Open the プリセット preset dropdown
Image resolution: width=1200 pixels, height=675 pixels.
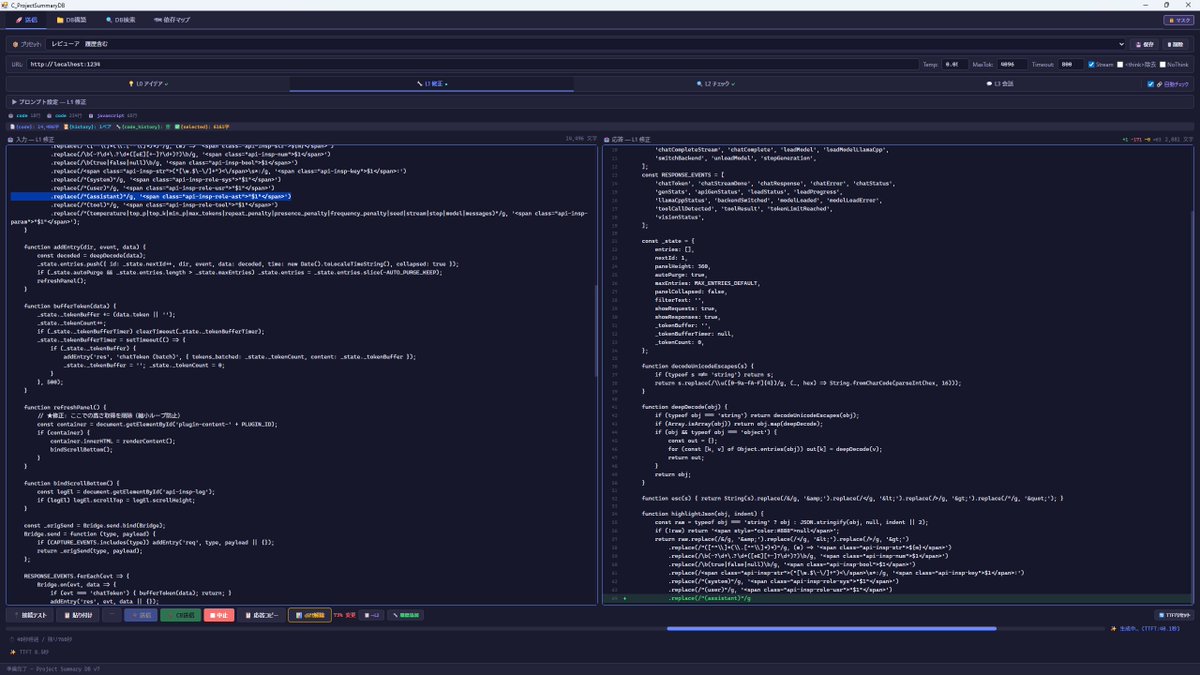point(588,44)
